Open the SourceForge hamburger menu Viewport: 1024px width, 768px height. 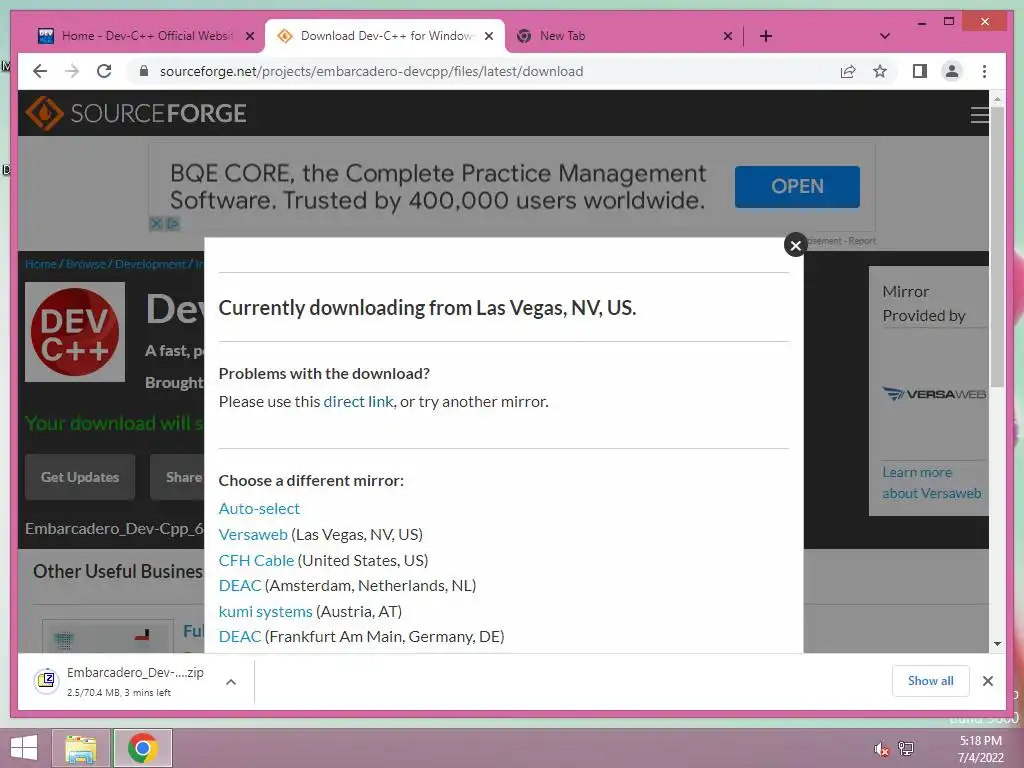pos(979,115)
